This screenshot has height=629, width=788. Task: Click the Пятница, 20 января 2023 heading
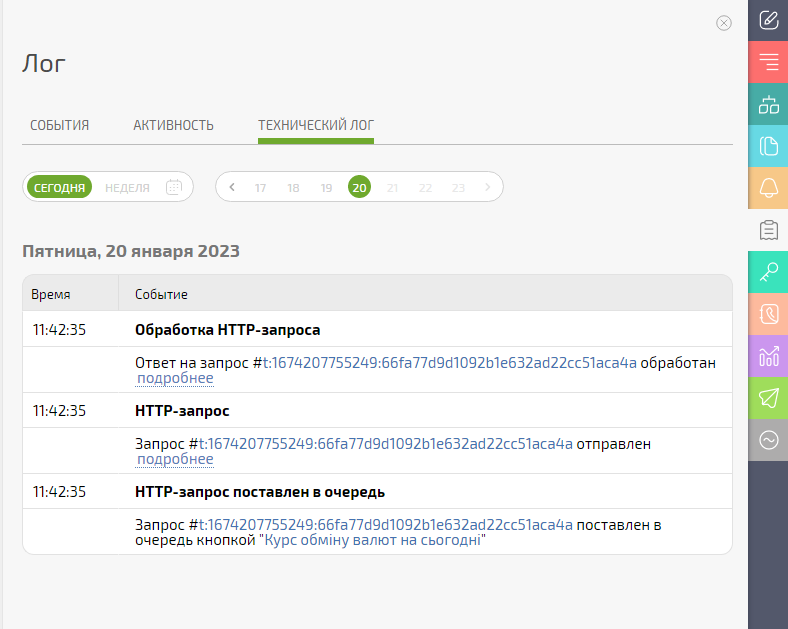pyautogui.click(x=131, y=251)
